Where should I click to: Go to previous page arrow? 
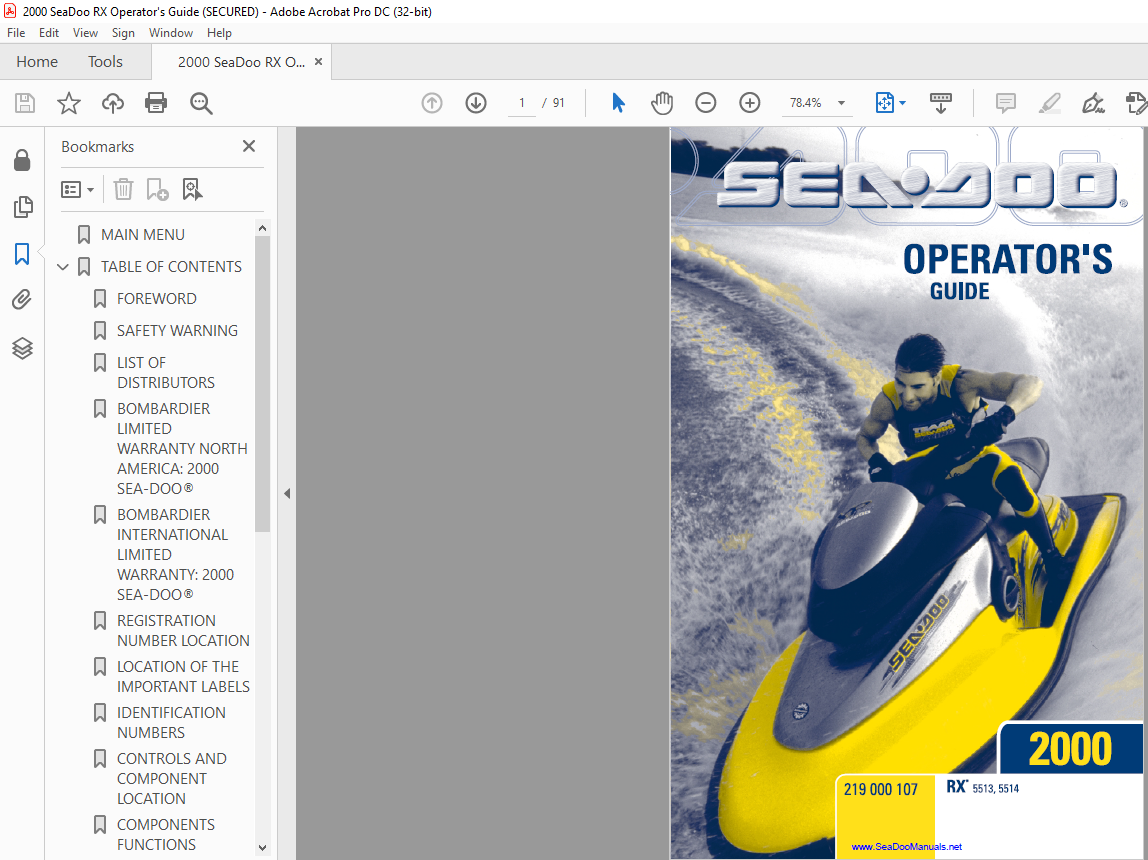coord(432,103)
